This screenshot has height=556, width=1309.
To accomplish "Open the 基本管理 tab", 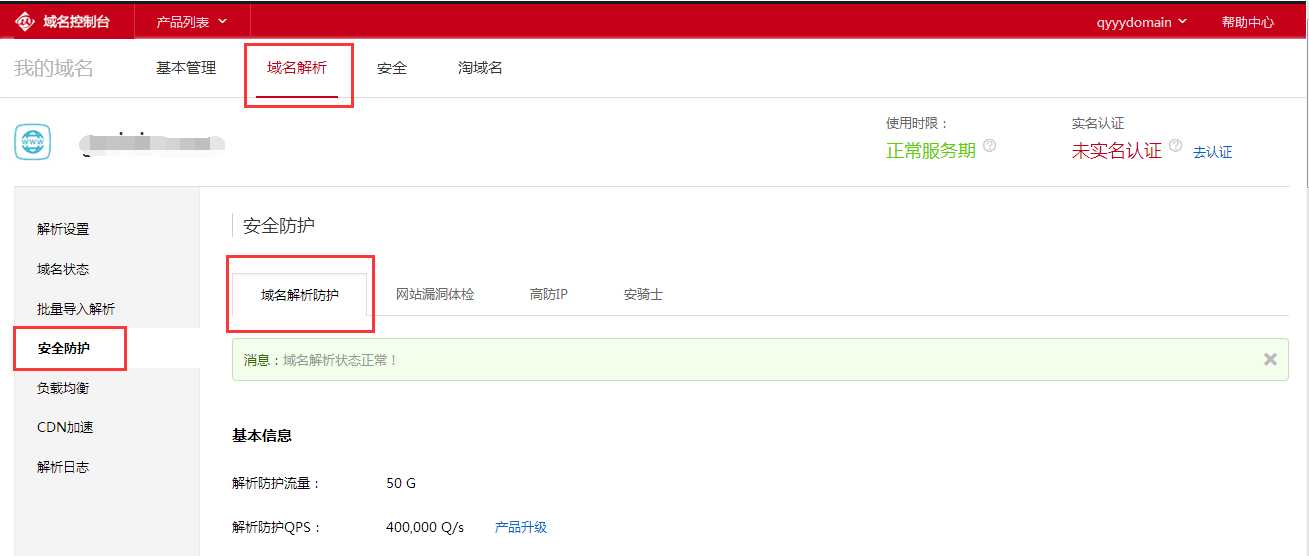I will (186, 68).
